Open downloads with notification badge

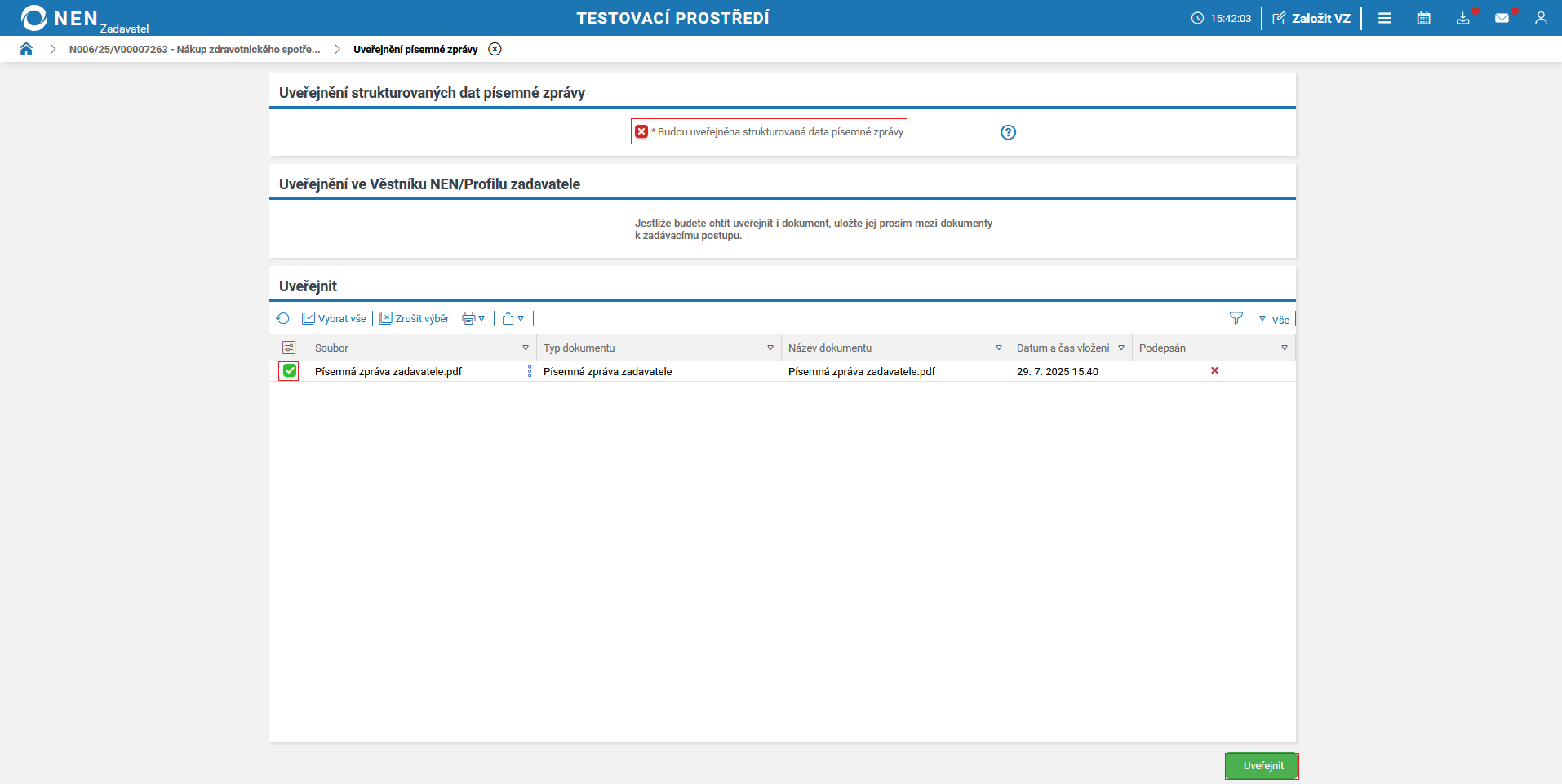tap(1463, 18)
